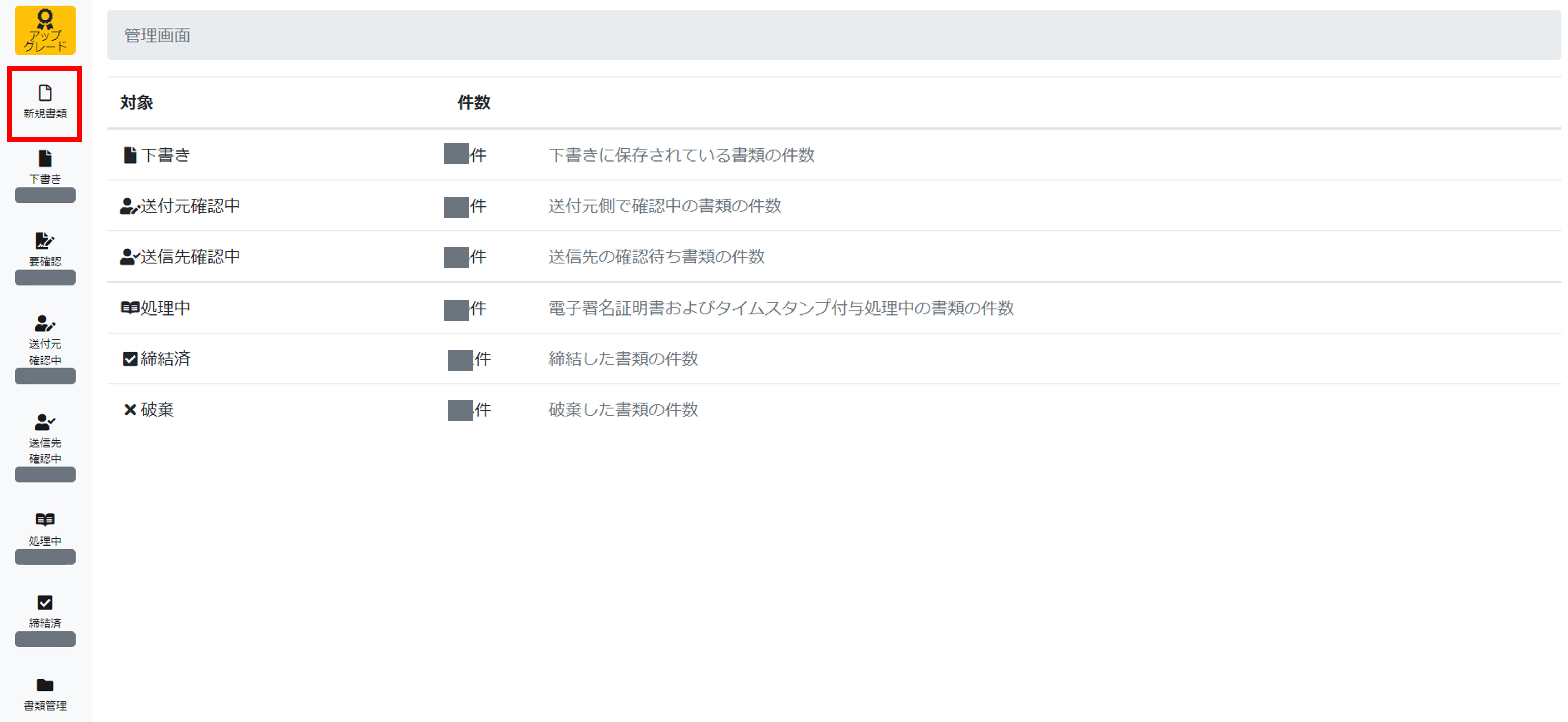Click the count value in the 破棄 row
The image size is (1568, 722).
[469, 410]
